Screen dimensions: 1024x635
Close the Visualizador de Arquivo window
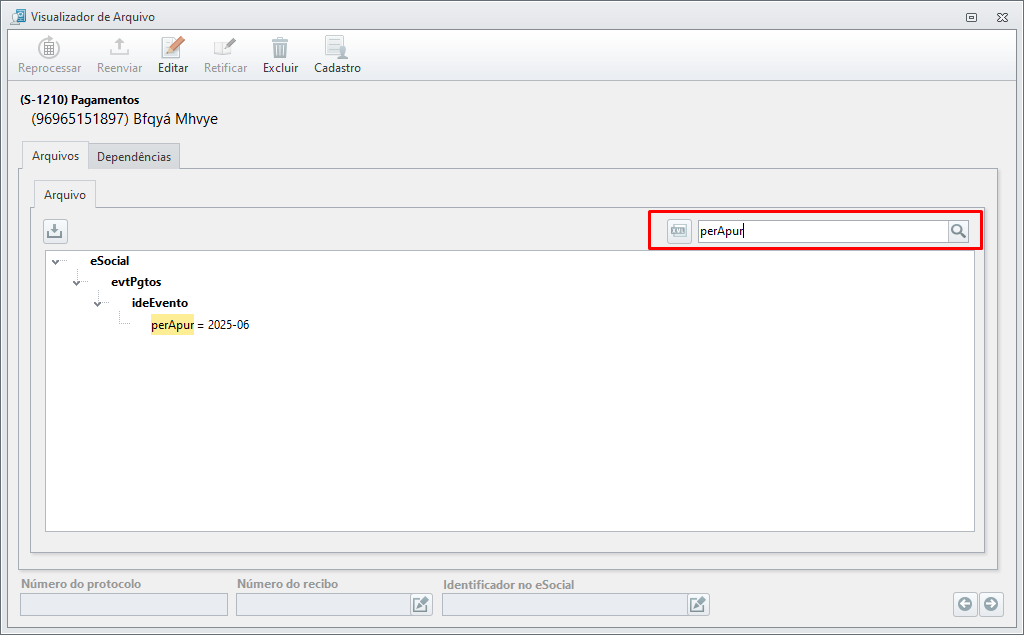(1002, 18)
